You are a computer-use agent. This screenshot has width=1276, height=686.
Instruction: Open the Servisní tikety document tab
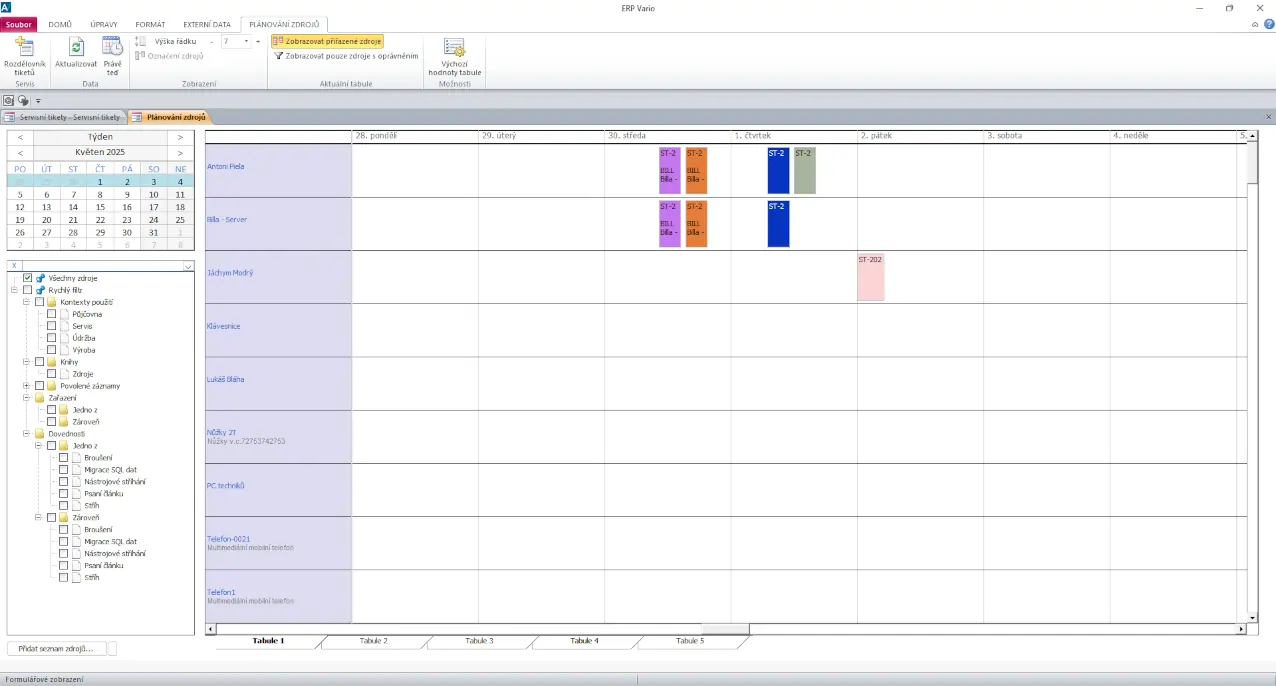[x=63, y=117]
